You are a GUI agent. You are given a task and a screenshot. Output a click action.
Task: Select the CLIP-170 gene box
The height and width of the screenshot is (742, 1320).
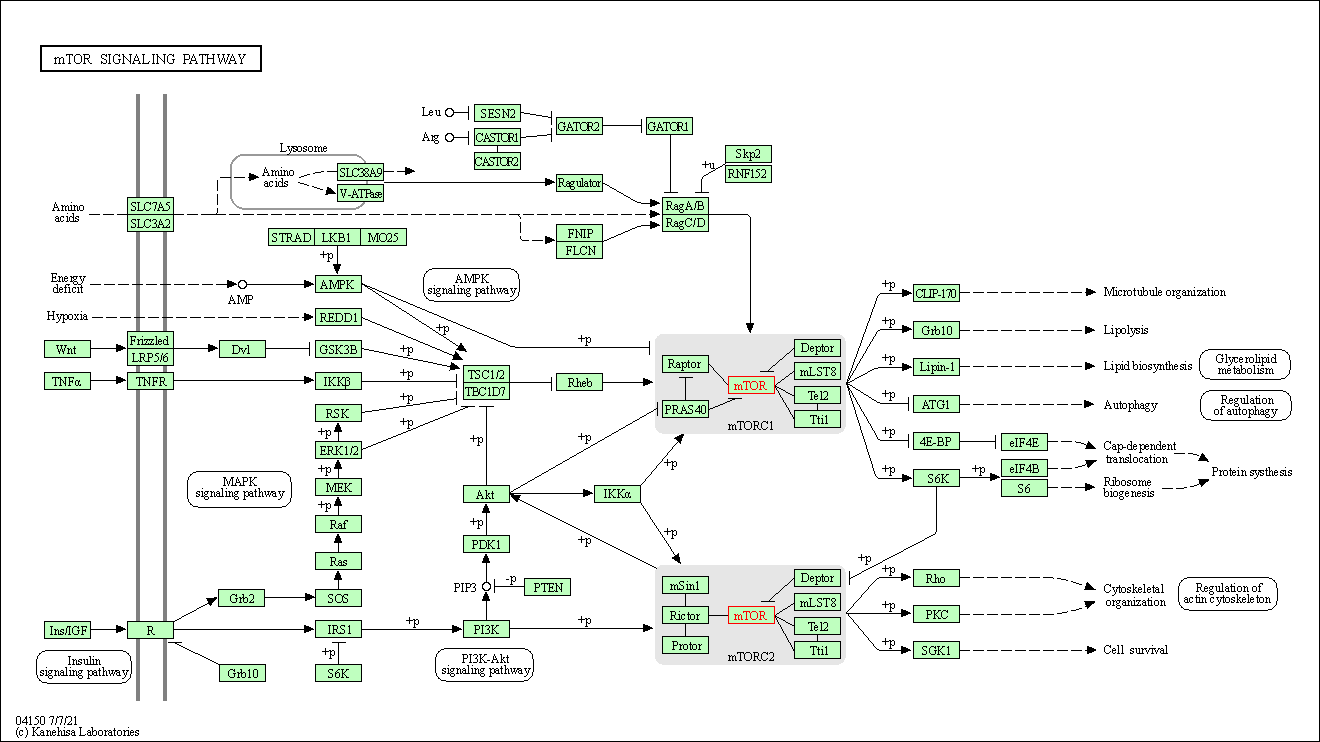coord(936,293)
